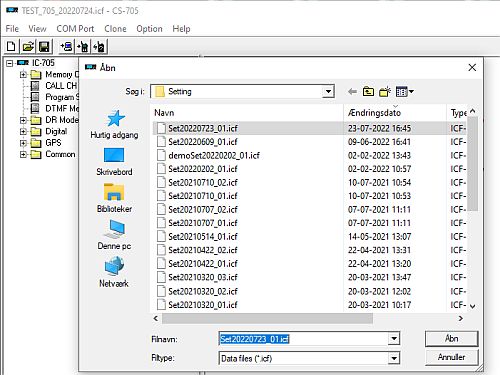Click the Digital folder icon in tree
Screen dimensions: 500x375
36,132
